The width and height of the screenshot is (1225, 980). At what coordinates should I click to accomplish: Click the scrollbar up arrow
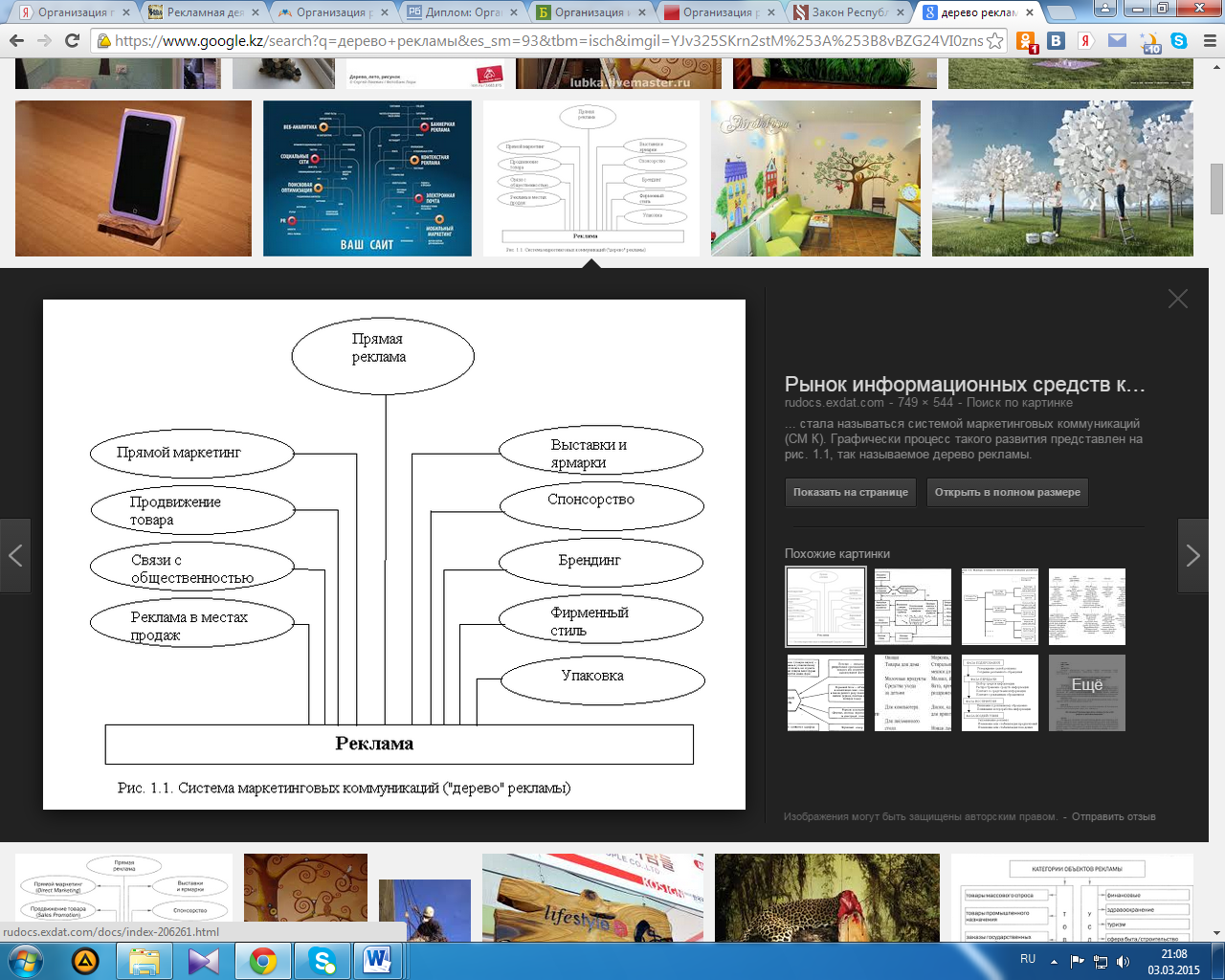pos(1216,67)
